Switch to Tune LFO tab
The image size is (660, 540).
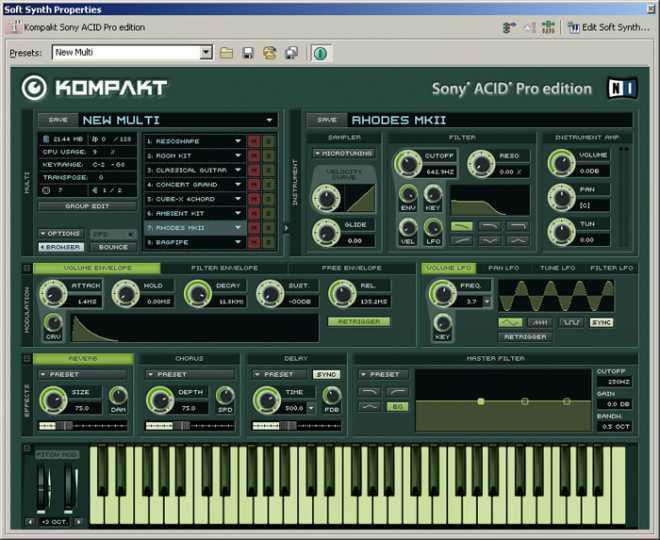click(x=557, y=268)
